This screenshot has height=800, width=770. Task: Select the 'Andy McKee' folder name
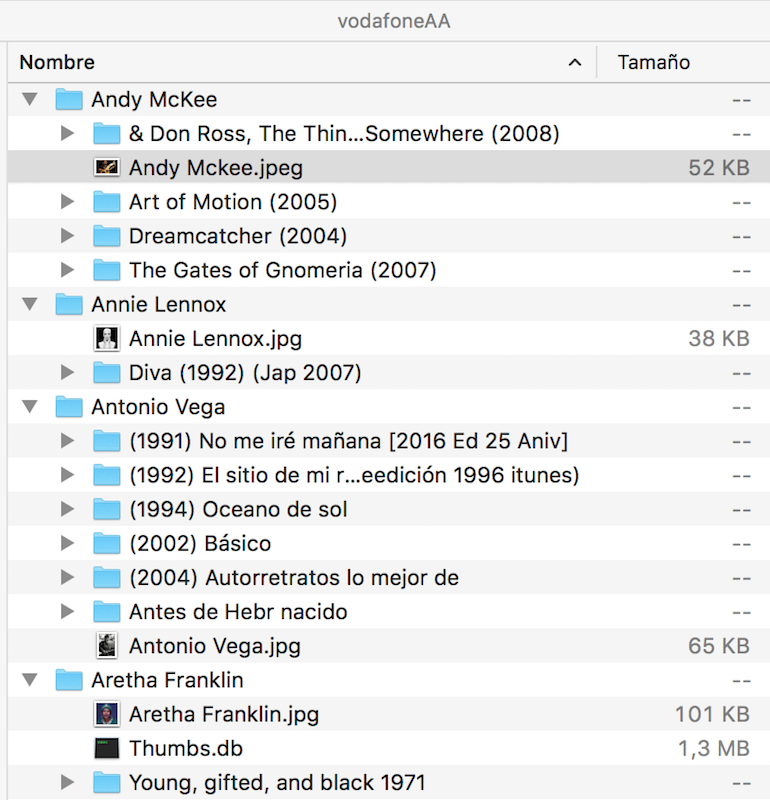pyautogui.click(x=154, y=99)
